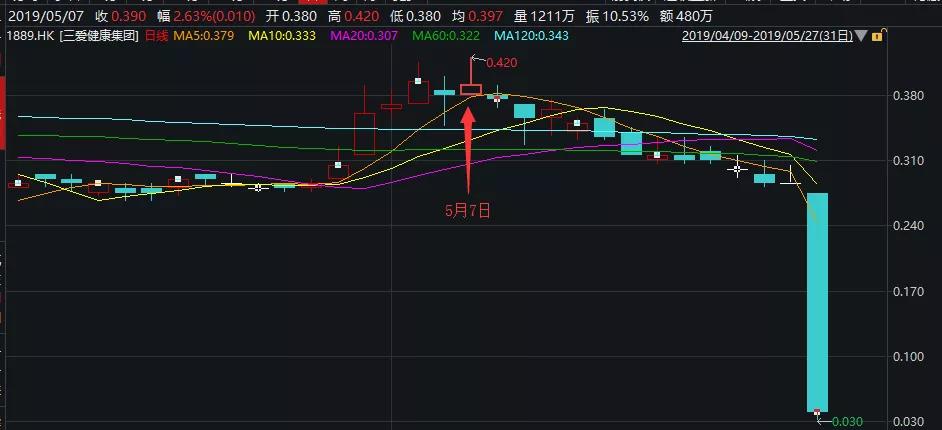The width and height of the screenshot is (942, 430).
Task: Open the date range dropdown triangle
Action: 861,36
